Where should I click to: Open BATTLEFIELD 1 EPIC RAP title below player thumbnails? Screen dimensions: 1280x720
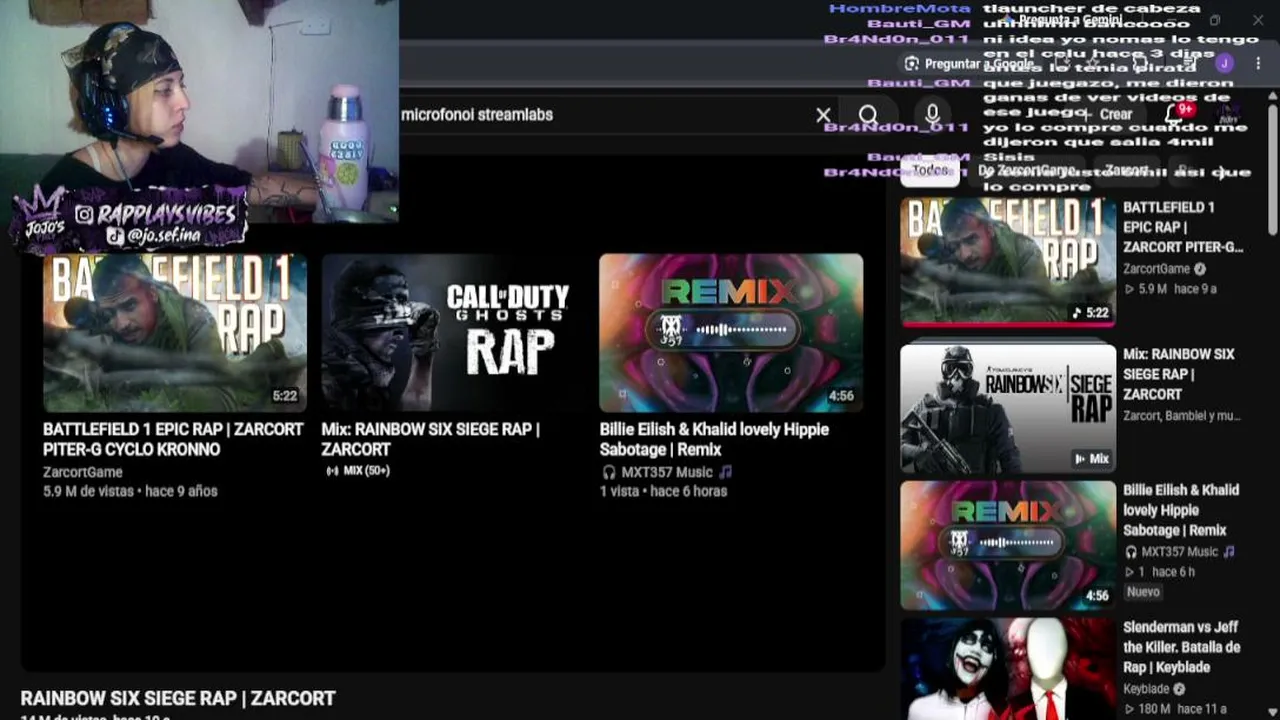click(173, 439)
